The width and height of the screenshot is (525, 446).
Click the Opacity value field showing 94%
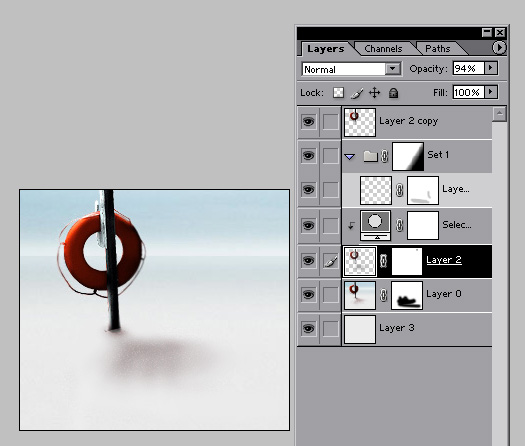tap(468, 68)
